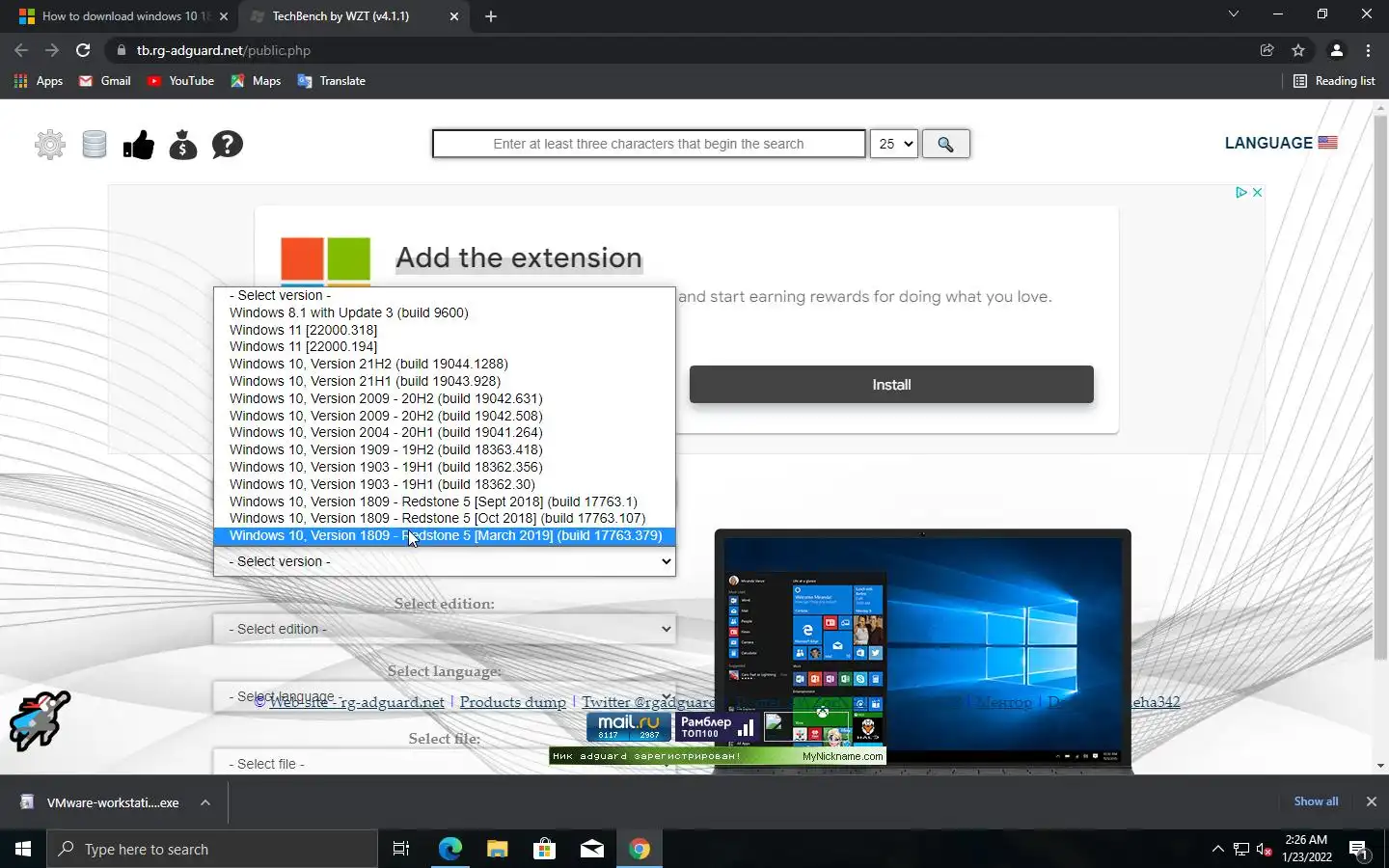Open the Select edition dropdown
The width and height of the screenshot is (1389, 868).
click(x=445, y=629)
